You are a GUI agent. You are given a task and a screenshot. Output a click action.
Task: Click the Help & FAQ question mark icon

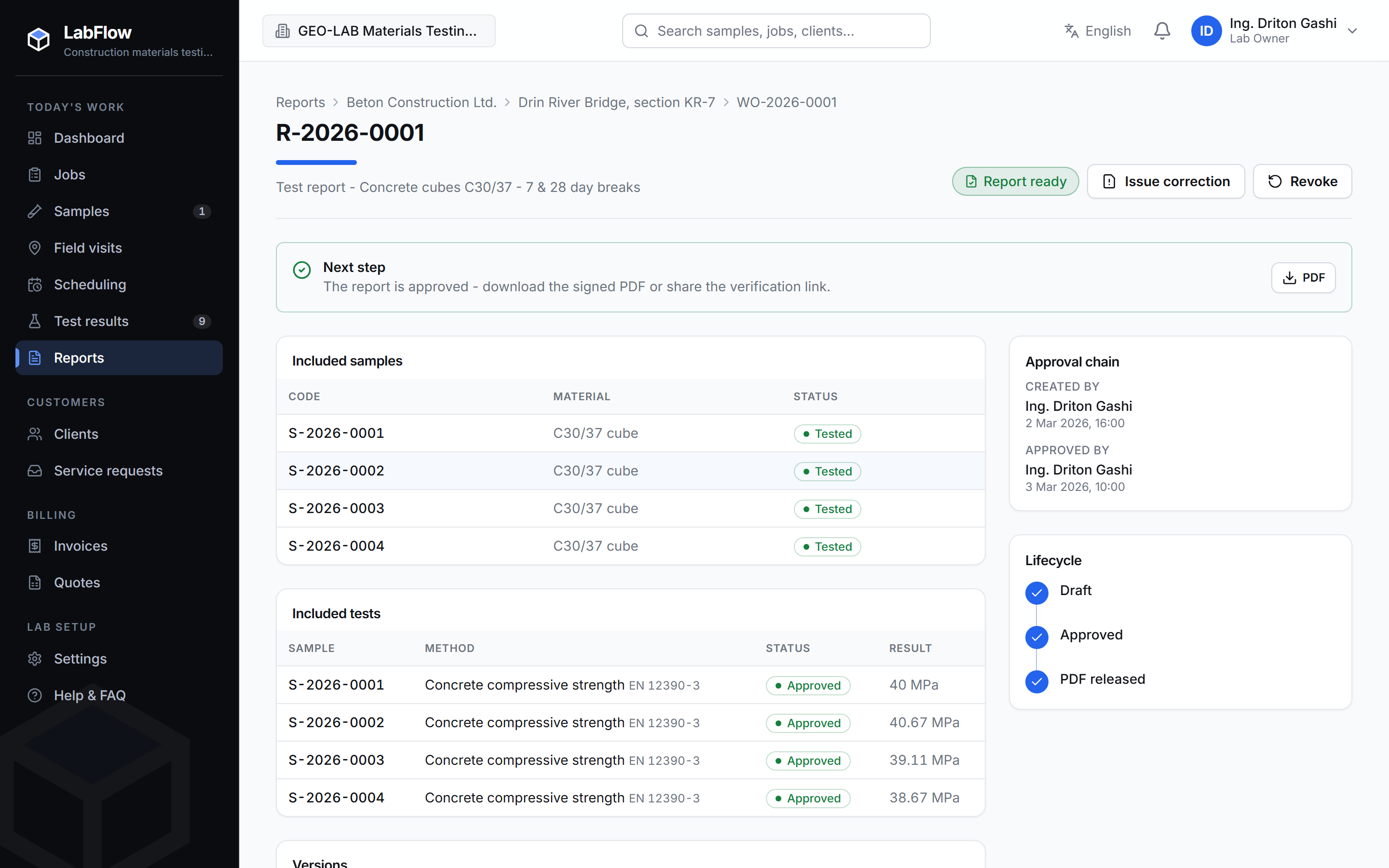(35, 696)
